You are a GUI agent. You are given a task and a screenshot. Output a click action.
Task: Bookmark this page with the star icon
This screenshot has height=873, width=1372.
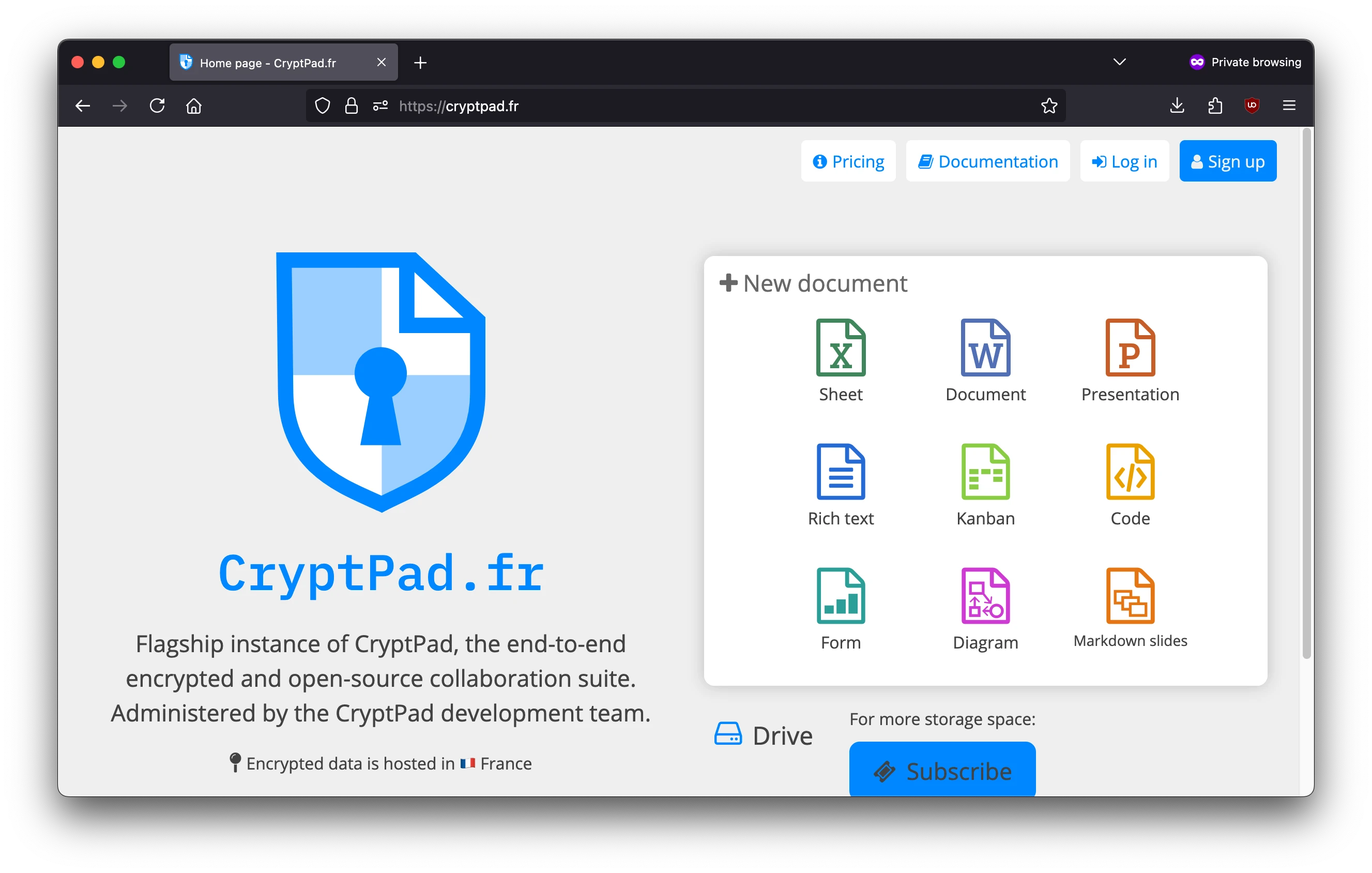(x=1050, y=106)
